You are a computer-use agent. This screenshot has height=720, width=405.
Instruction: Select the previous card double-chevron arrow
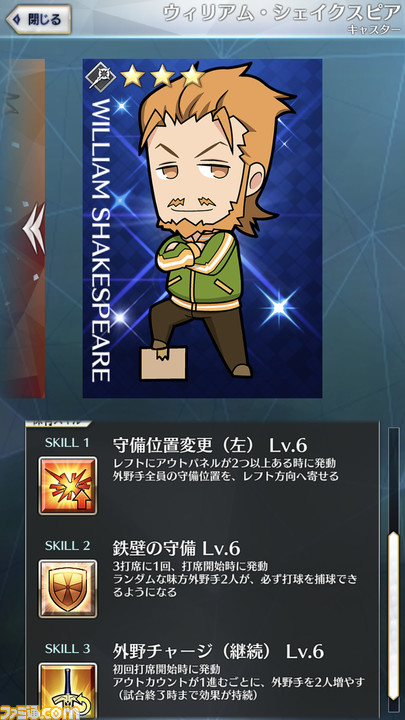coord(34,228)
